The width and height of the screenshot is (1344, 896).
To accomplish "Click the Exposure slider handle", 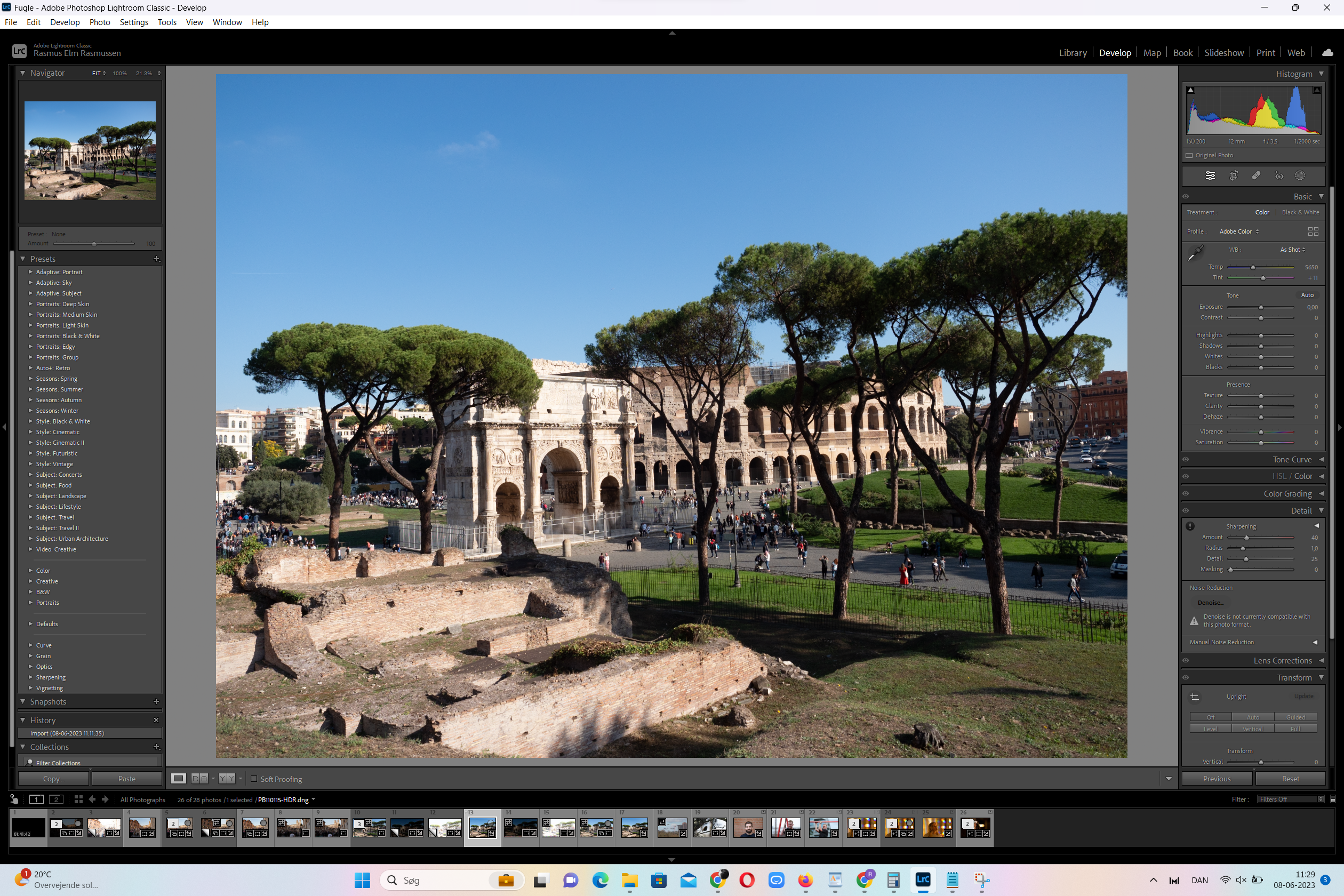I will [1261, 307].
